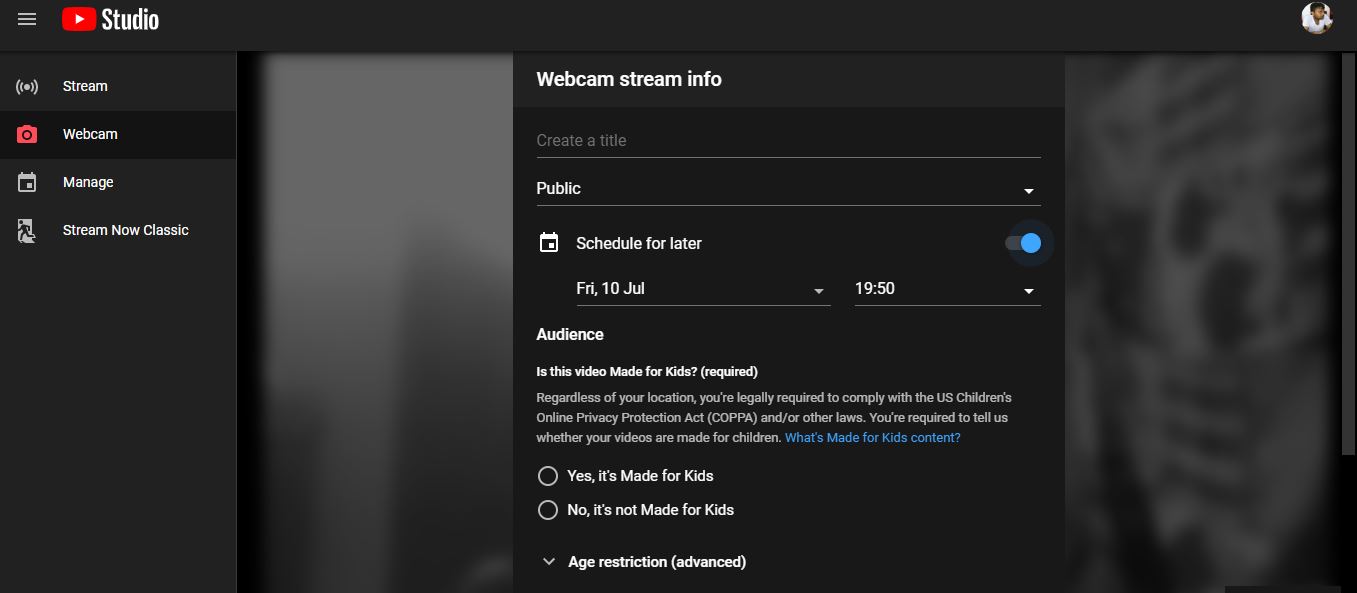Image resolution: width=1357 pixels, height=593 pixels.
Task: Click calendar icon beside Schedule for later
Action: point(549,243)
